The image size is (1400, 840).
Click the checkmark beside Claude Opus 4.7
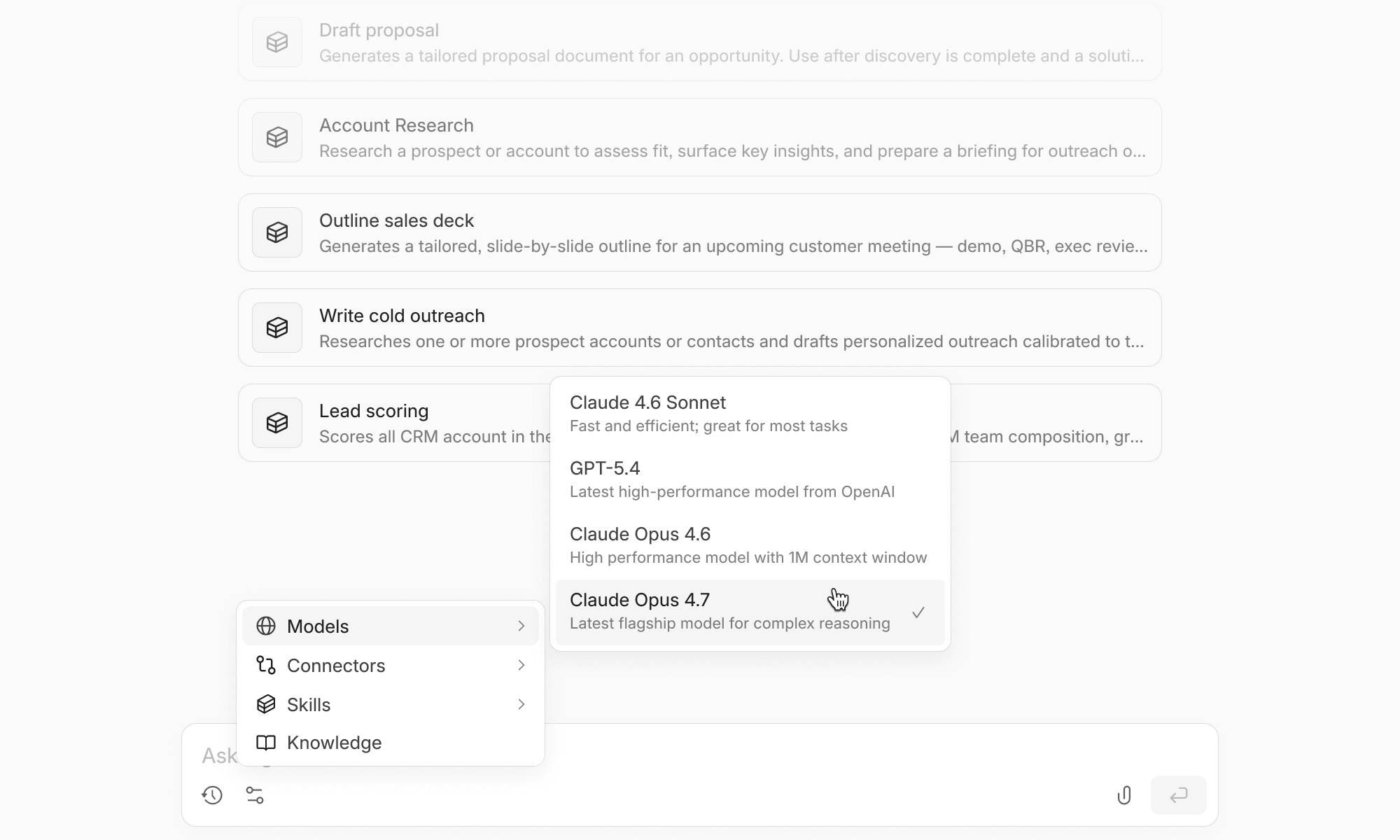[x=919, y=612]
